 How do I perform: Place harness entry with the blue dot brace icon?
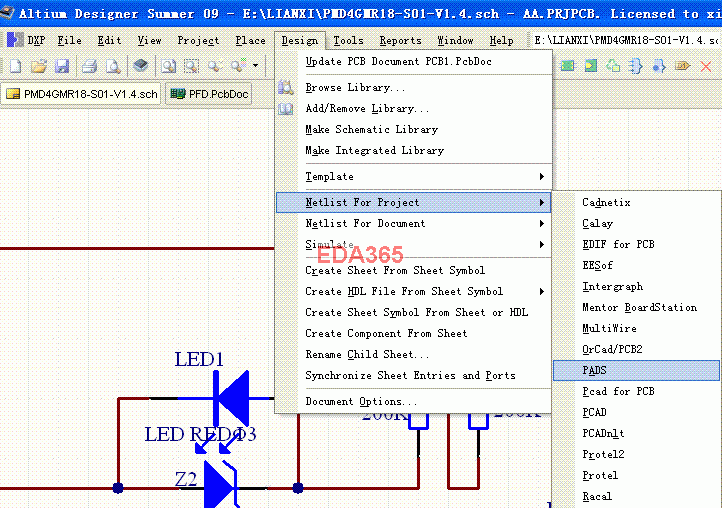(x=659, y=66)
